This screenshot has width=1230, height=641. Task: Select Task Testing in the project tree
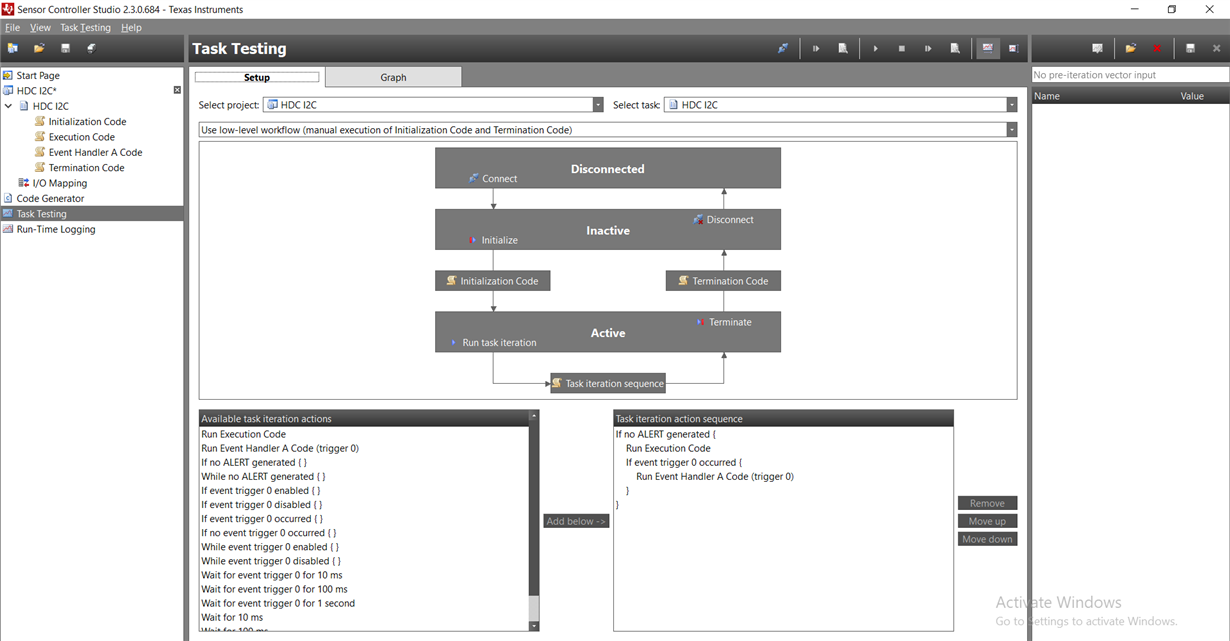click(42, 214)
